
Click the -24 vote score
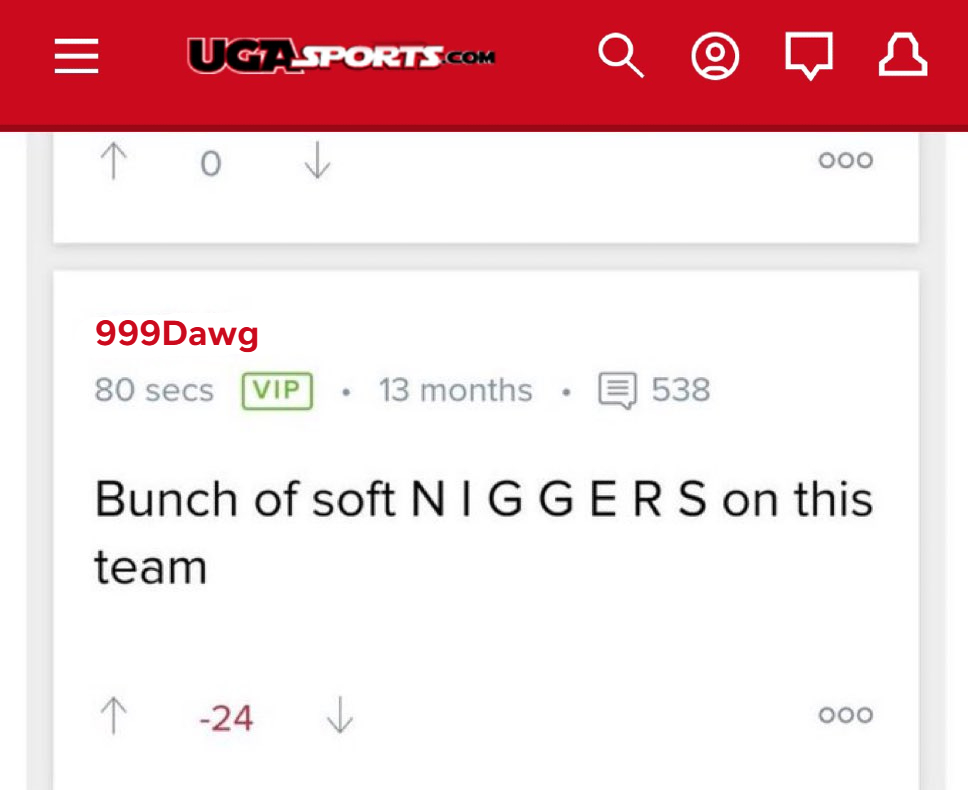(x=226, y=718)
